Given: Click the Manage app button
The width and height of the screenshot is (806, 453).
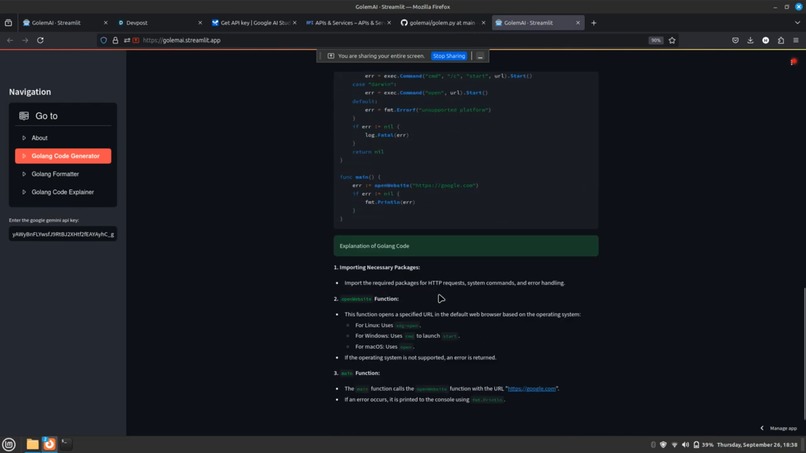Looking at the screenshot, I should [x=783, y=428].
